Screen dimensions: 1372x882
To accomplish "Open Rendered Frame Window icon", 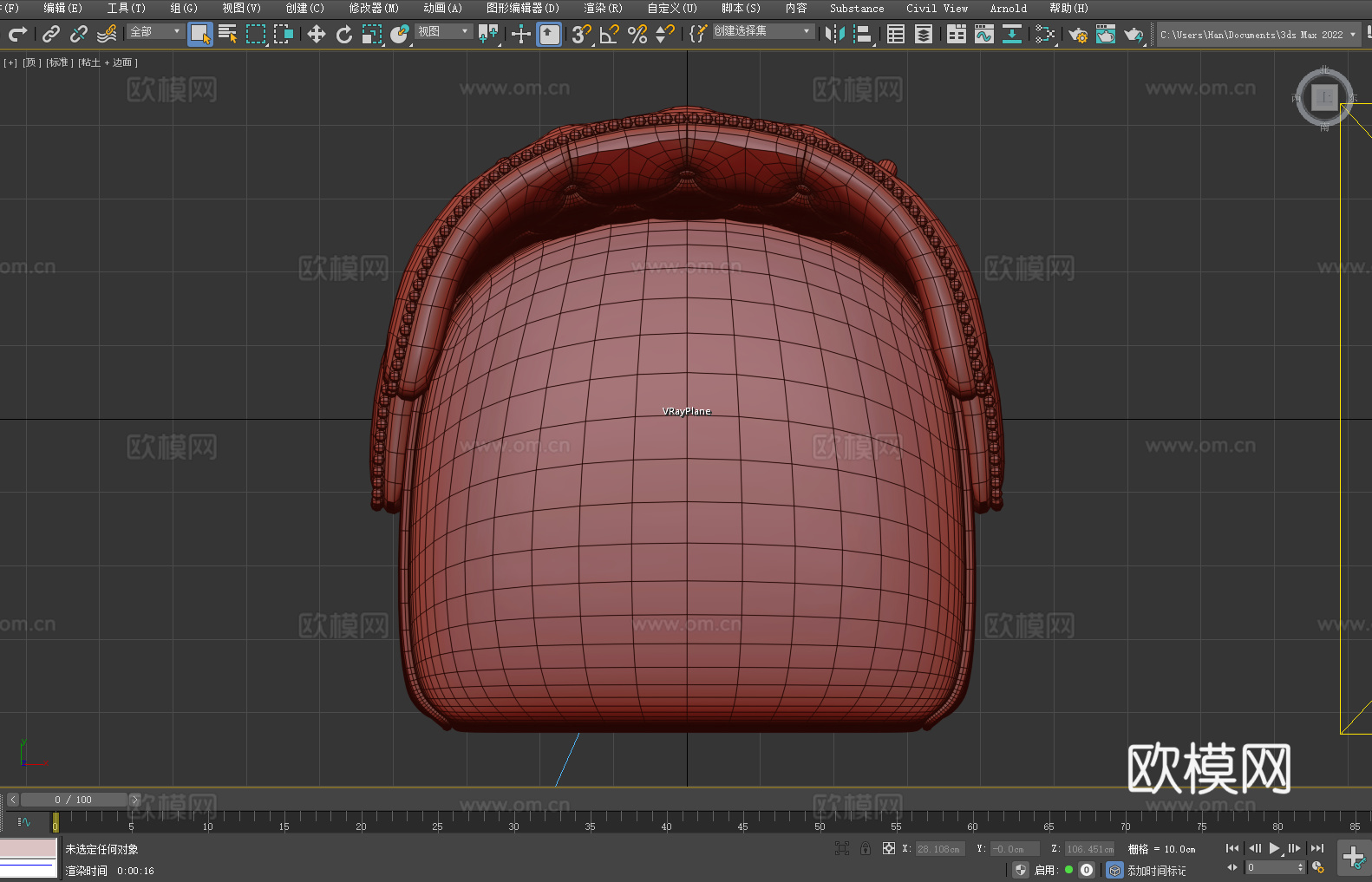I will tap(1106, 34).
